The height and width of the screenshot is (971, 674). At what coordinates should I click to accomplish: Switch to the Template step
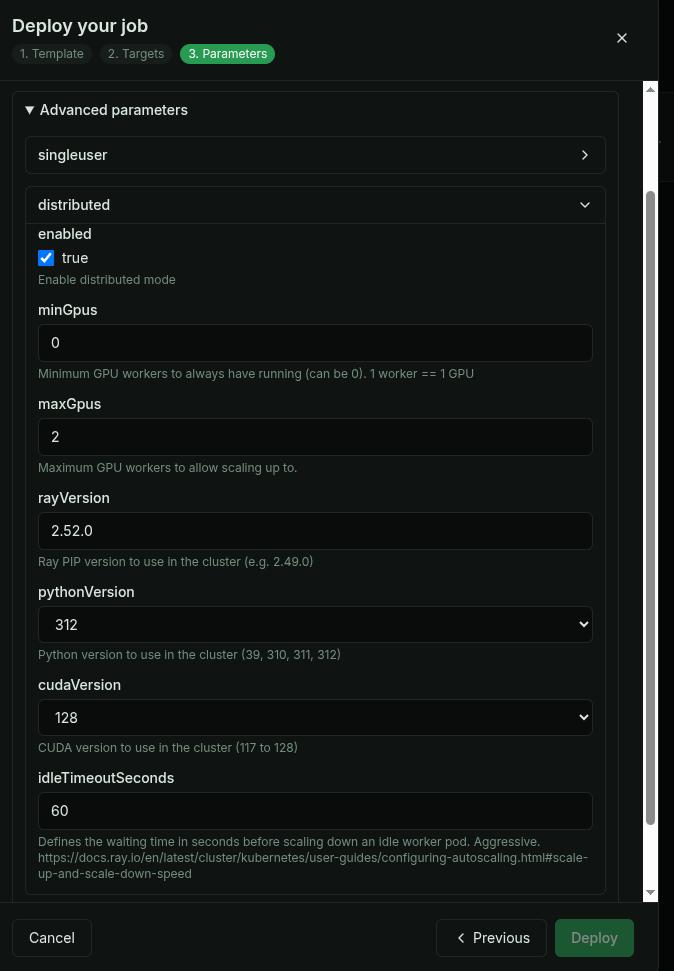click(52, 54)
